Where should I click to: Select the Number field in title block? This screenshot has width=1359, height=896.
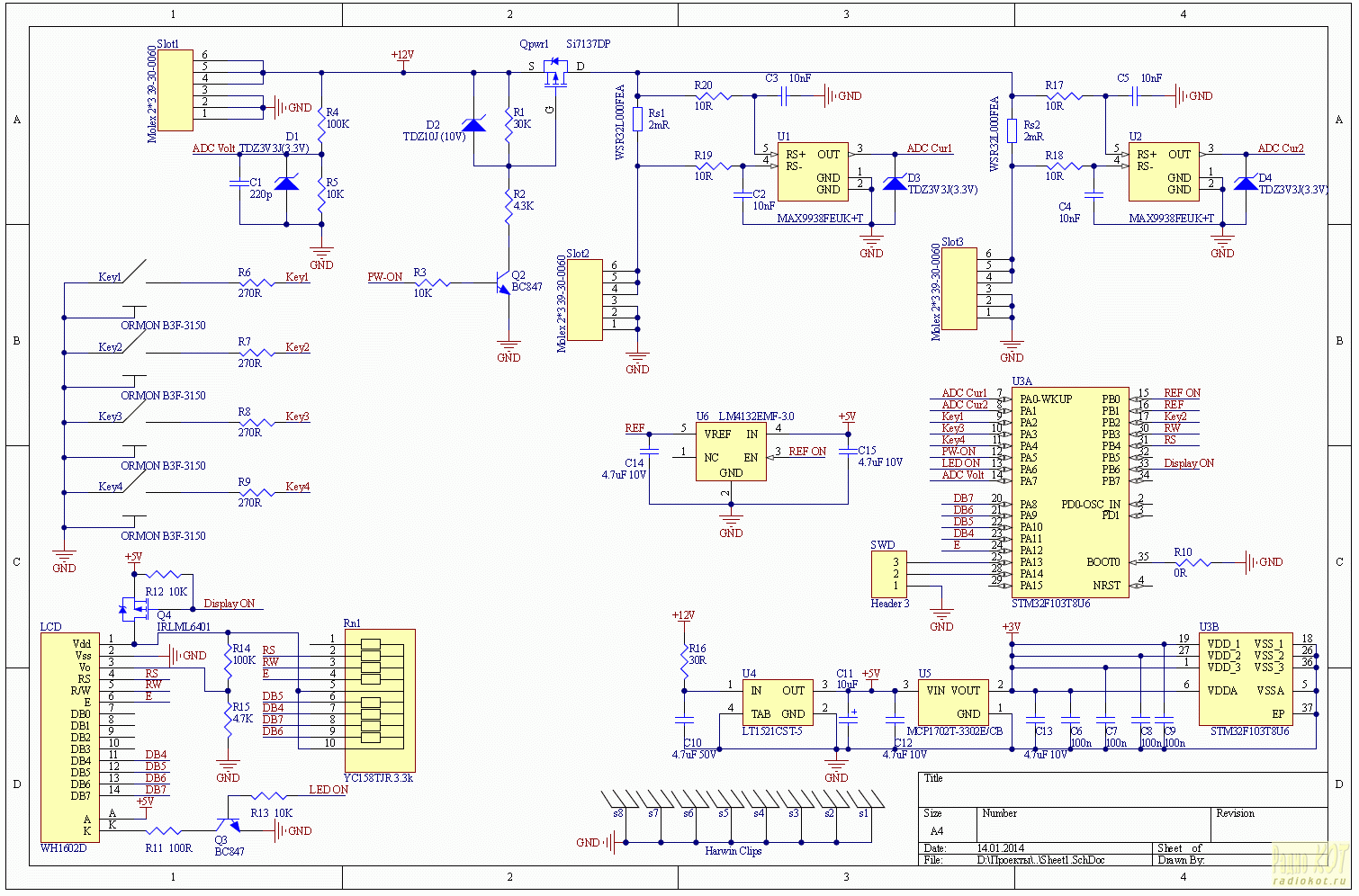[x=1093, y=824]
